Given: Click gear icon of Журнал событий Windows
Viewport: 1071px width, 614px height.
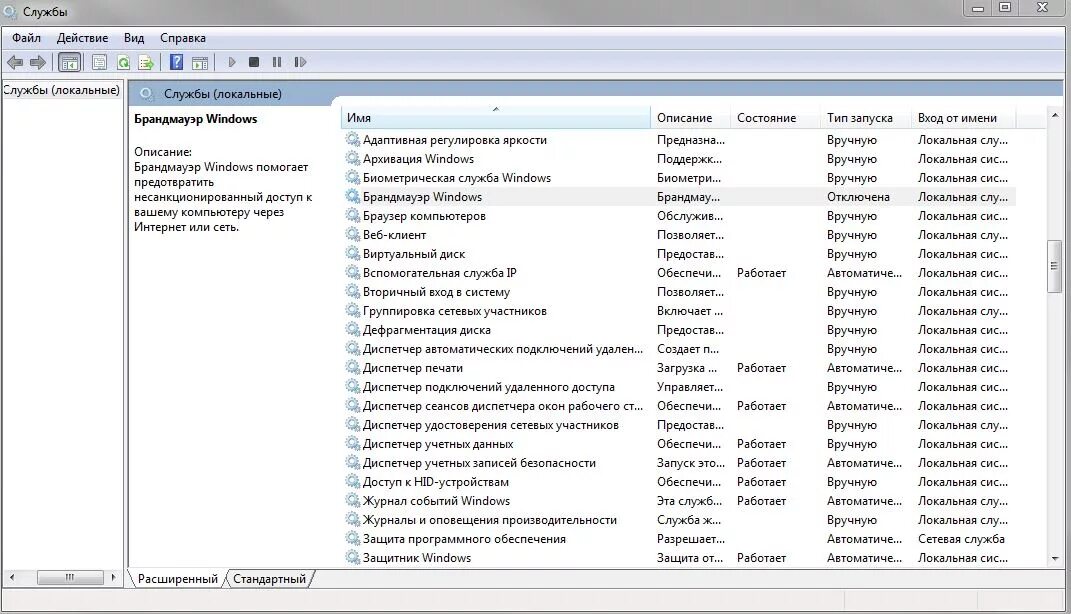Looking at the screenshot, I should pos(352,500).
